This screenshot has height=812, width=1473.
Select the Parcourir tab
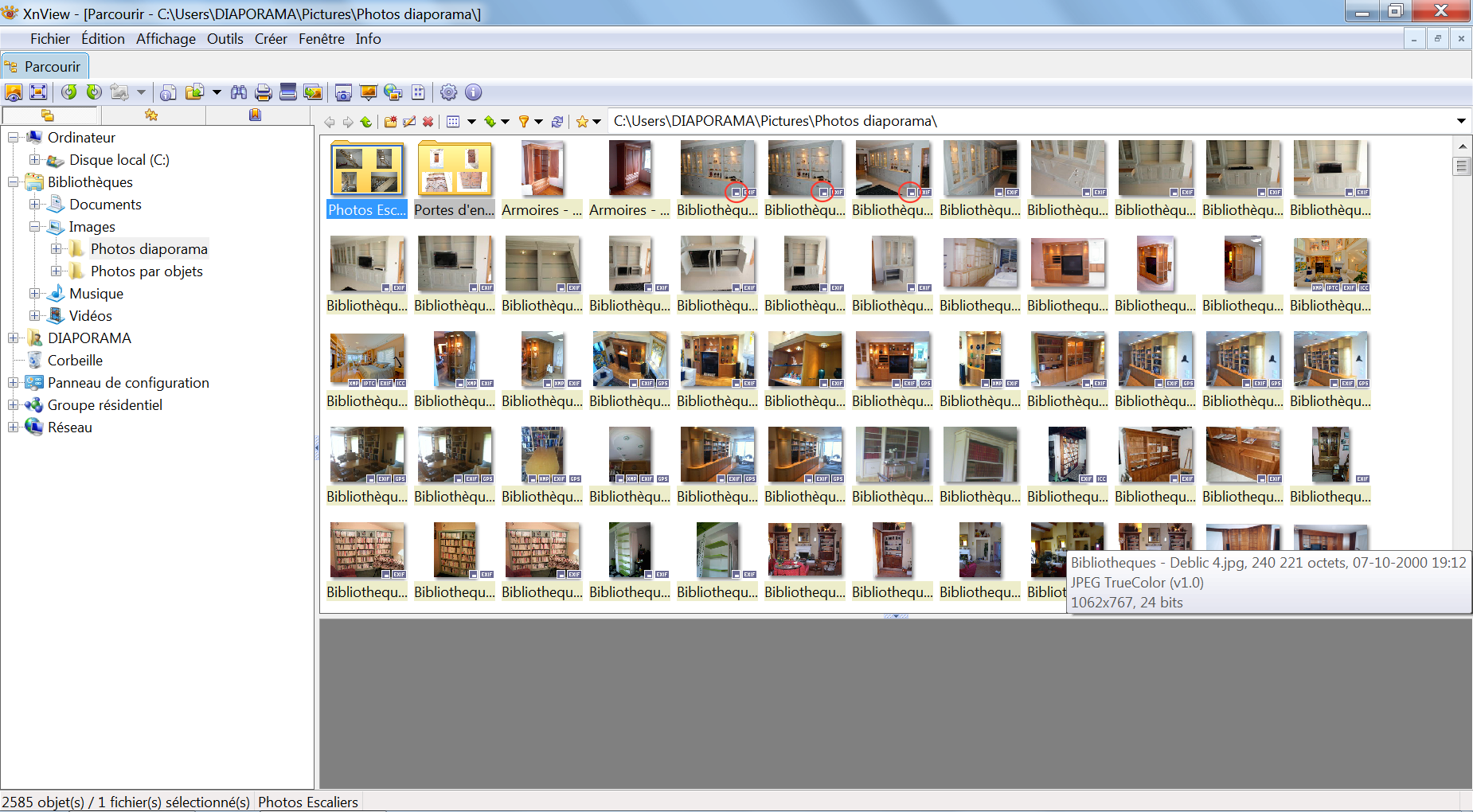[x=44, y=66]
